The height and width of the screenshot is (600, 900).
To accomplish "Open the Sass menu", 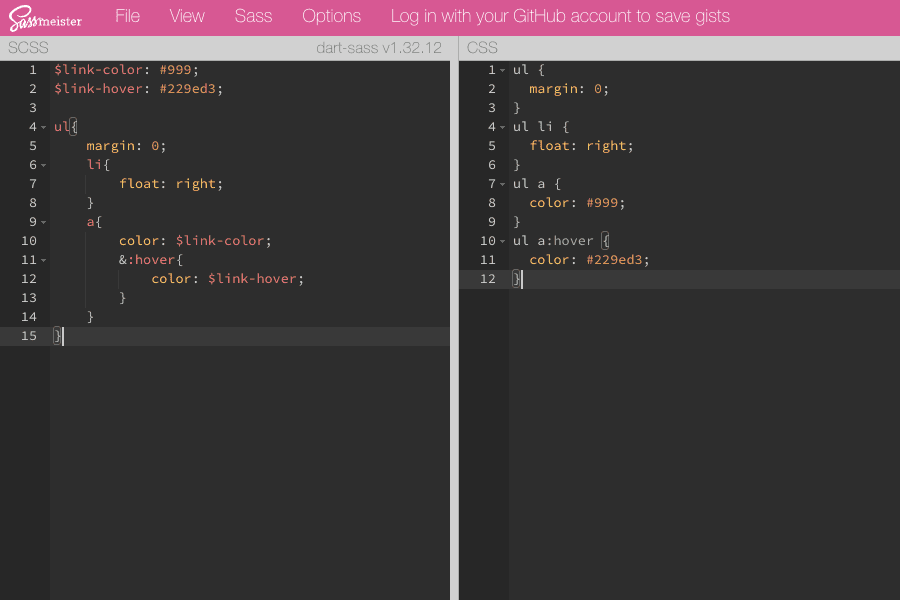I will pos(253,15).
